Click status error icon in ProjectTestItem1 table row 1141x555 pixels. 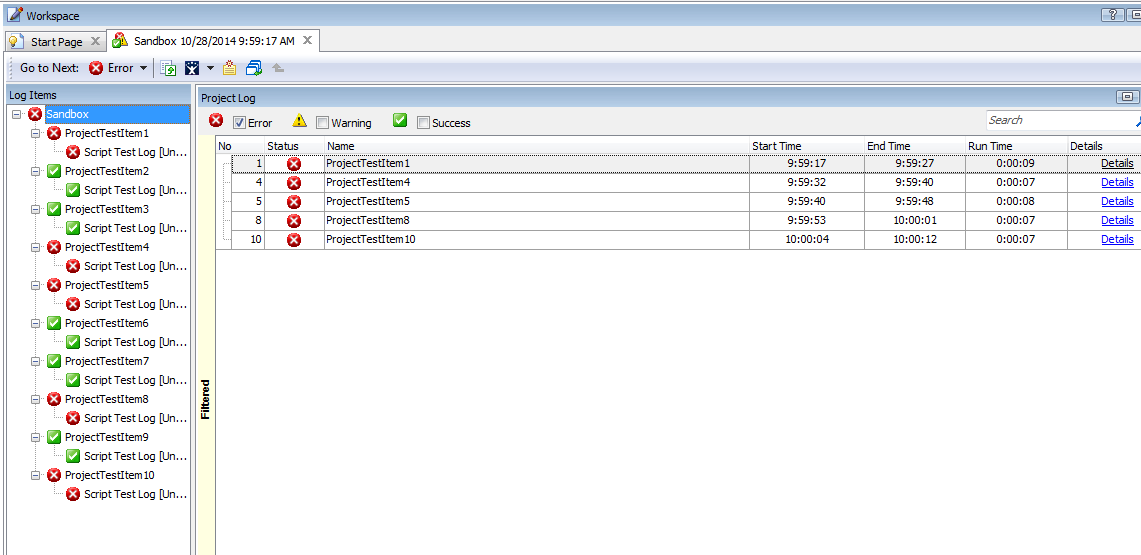[294, 164]
